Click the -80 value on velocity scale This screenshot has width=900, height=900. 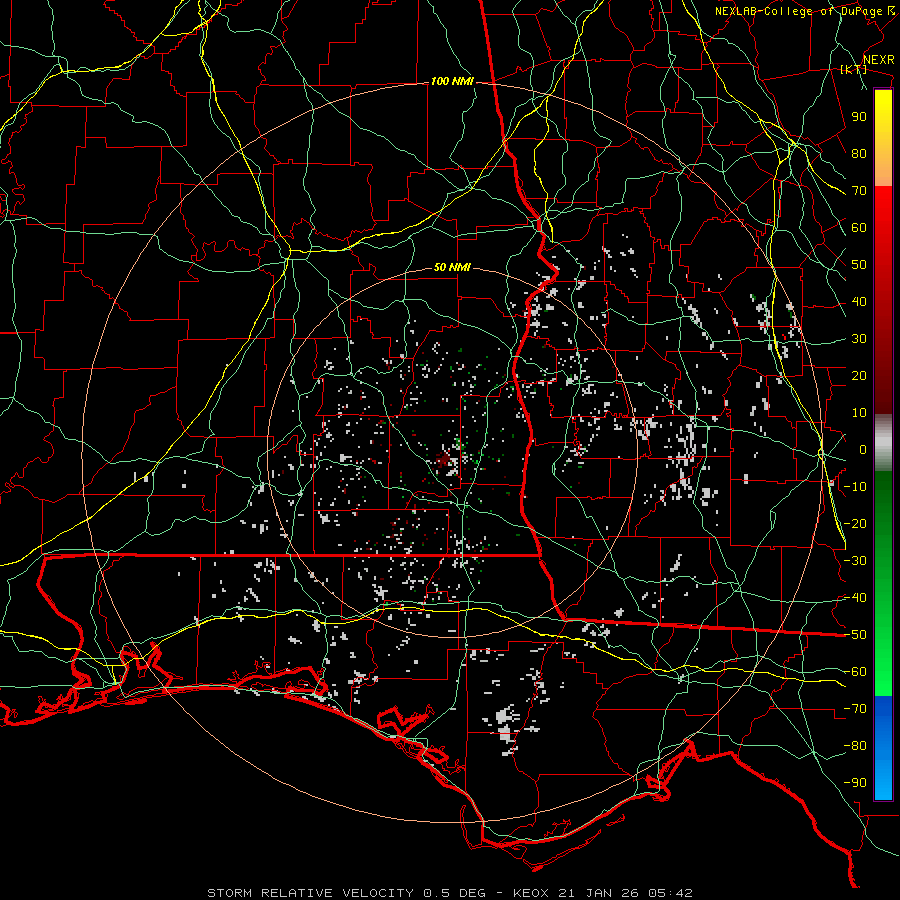855,746
